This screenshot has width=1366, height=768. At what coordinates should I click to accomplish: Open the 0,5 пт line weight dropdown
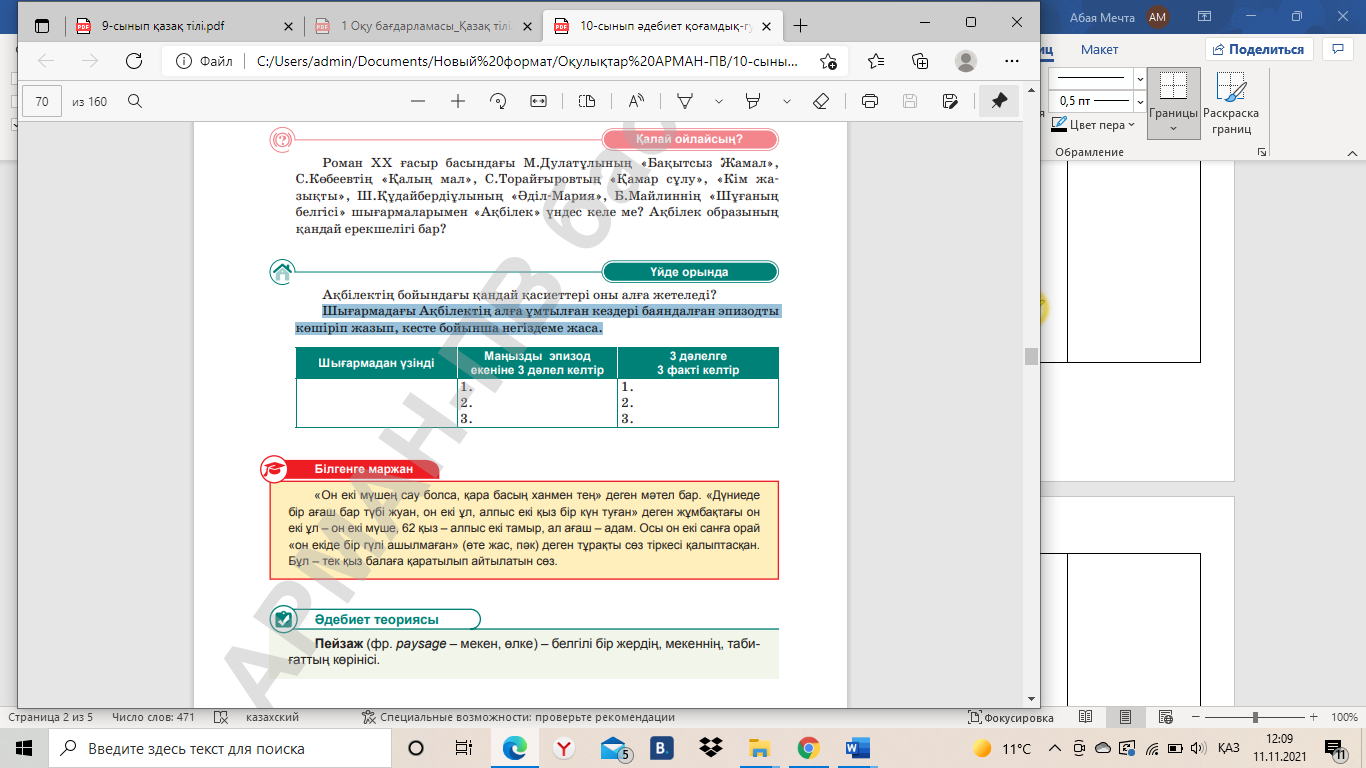tap(1140, 101)
